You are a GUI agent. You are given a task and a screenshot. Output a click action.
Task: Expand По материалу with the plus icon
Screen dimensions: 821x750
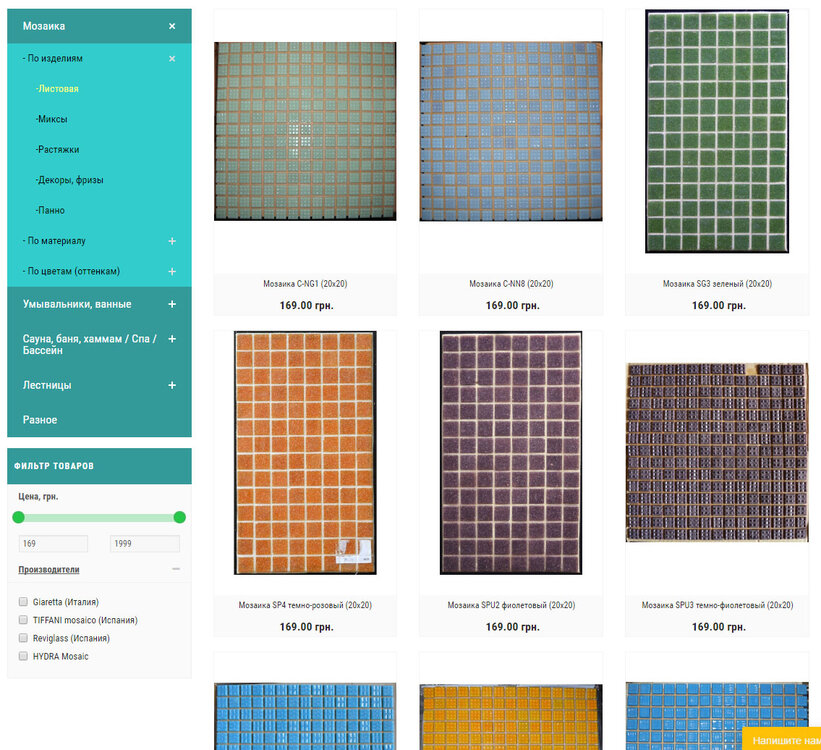click(172, 241)
